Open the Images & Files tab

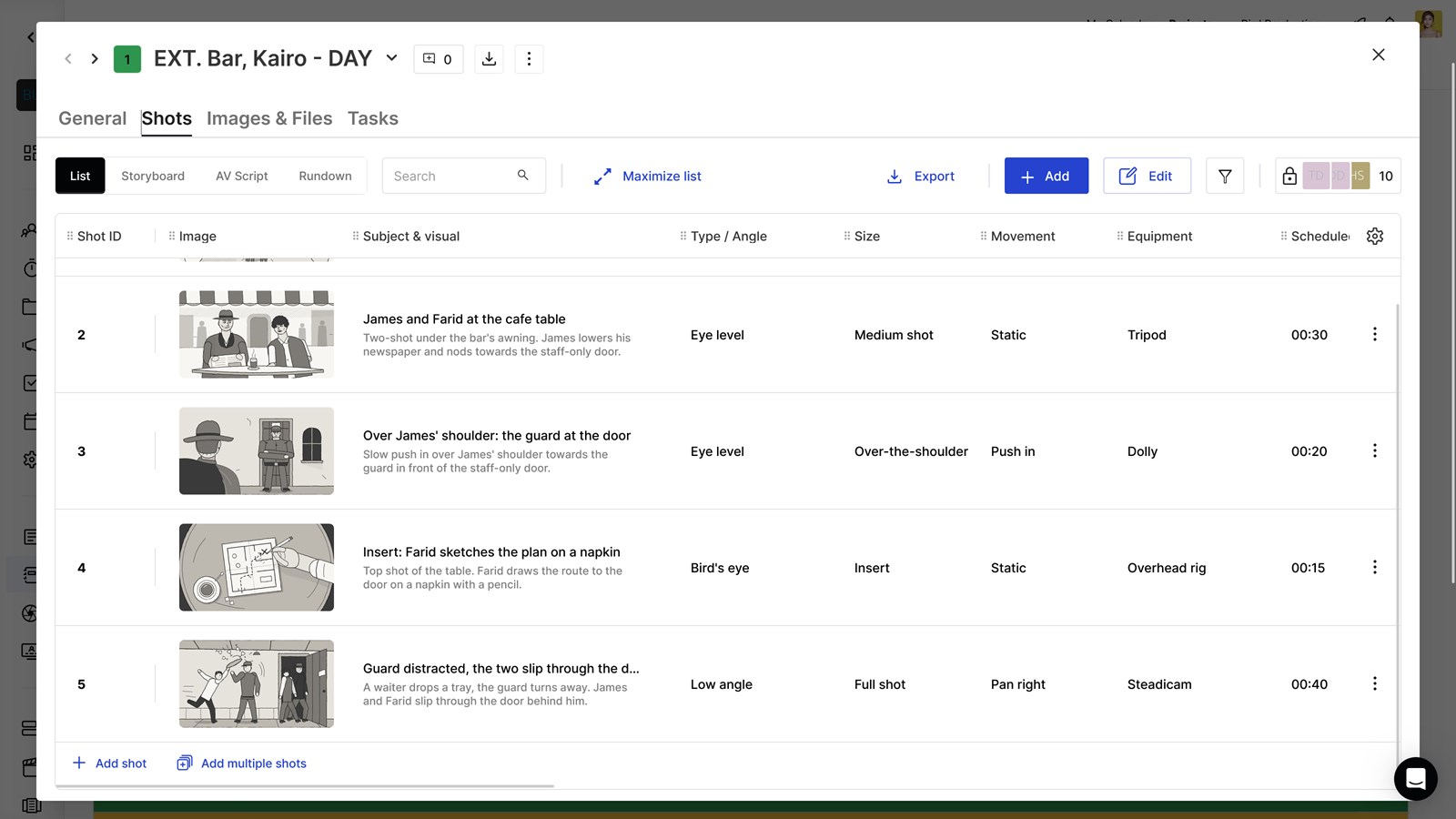[269, 119]
